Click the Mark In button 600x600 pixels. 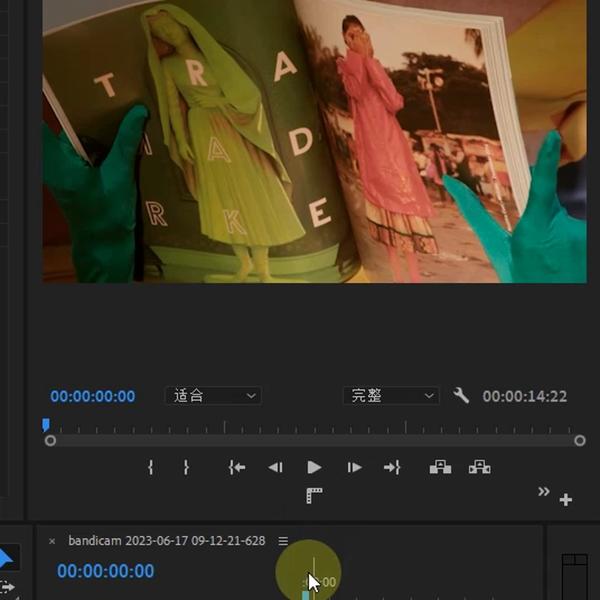coord(151,467)
